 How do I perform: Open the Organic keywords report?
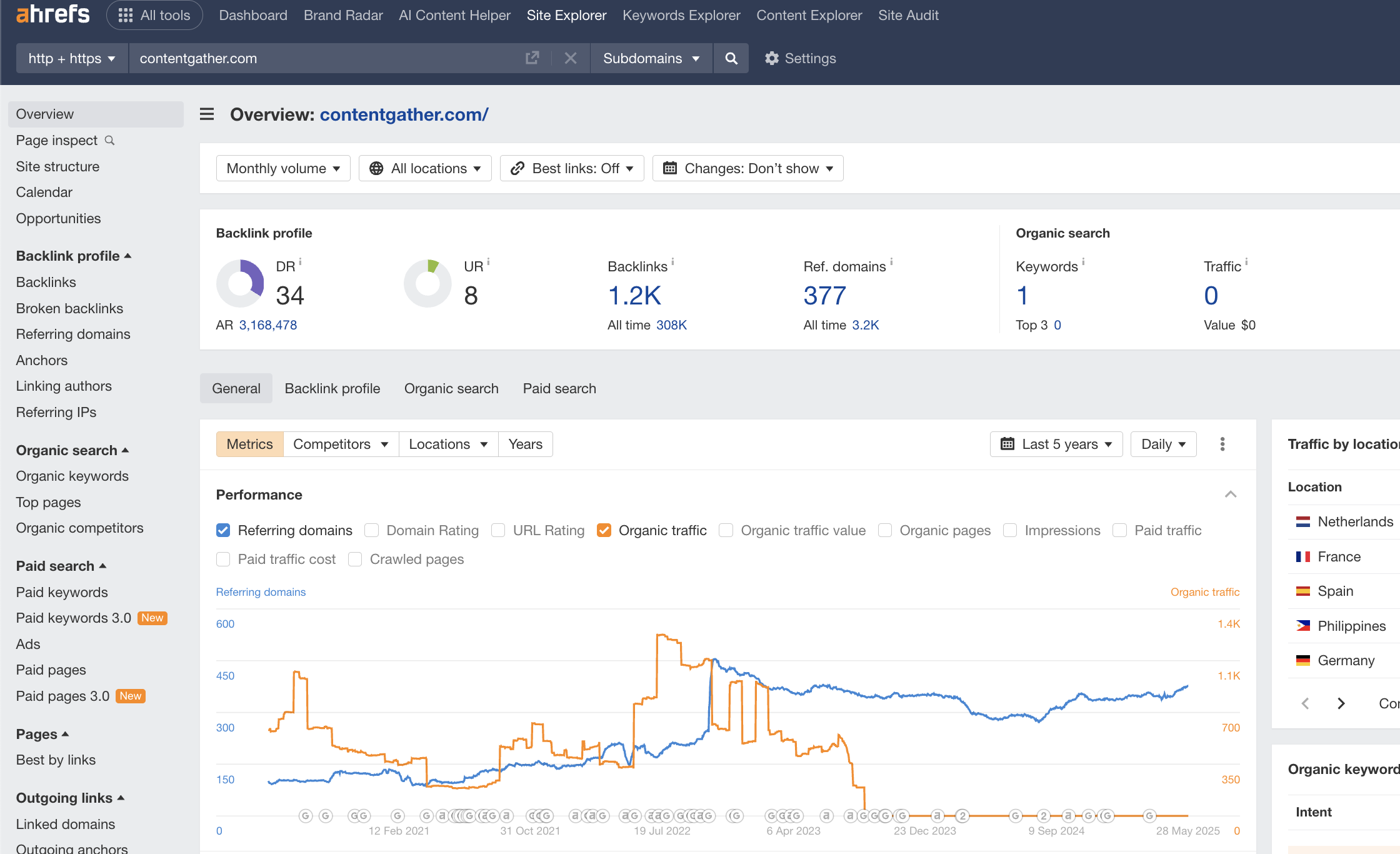(72, 476)
